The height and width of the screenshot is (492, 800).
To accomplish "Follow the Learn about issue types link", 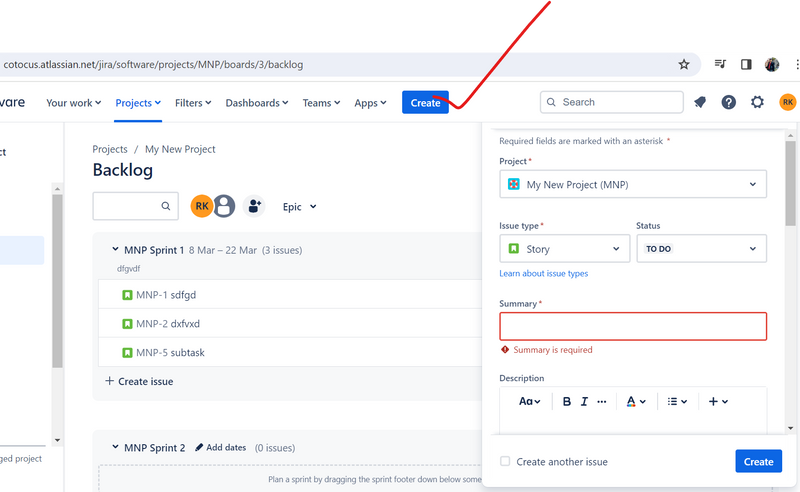I will click(x=543, y=273).
